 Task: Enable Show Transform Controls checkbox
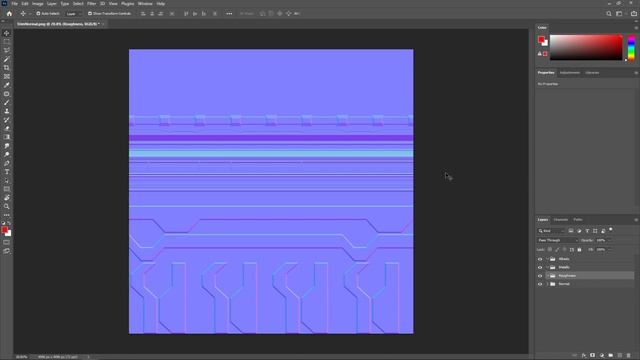pos(90,13)
